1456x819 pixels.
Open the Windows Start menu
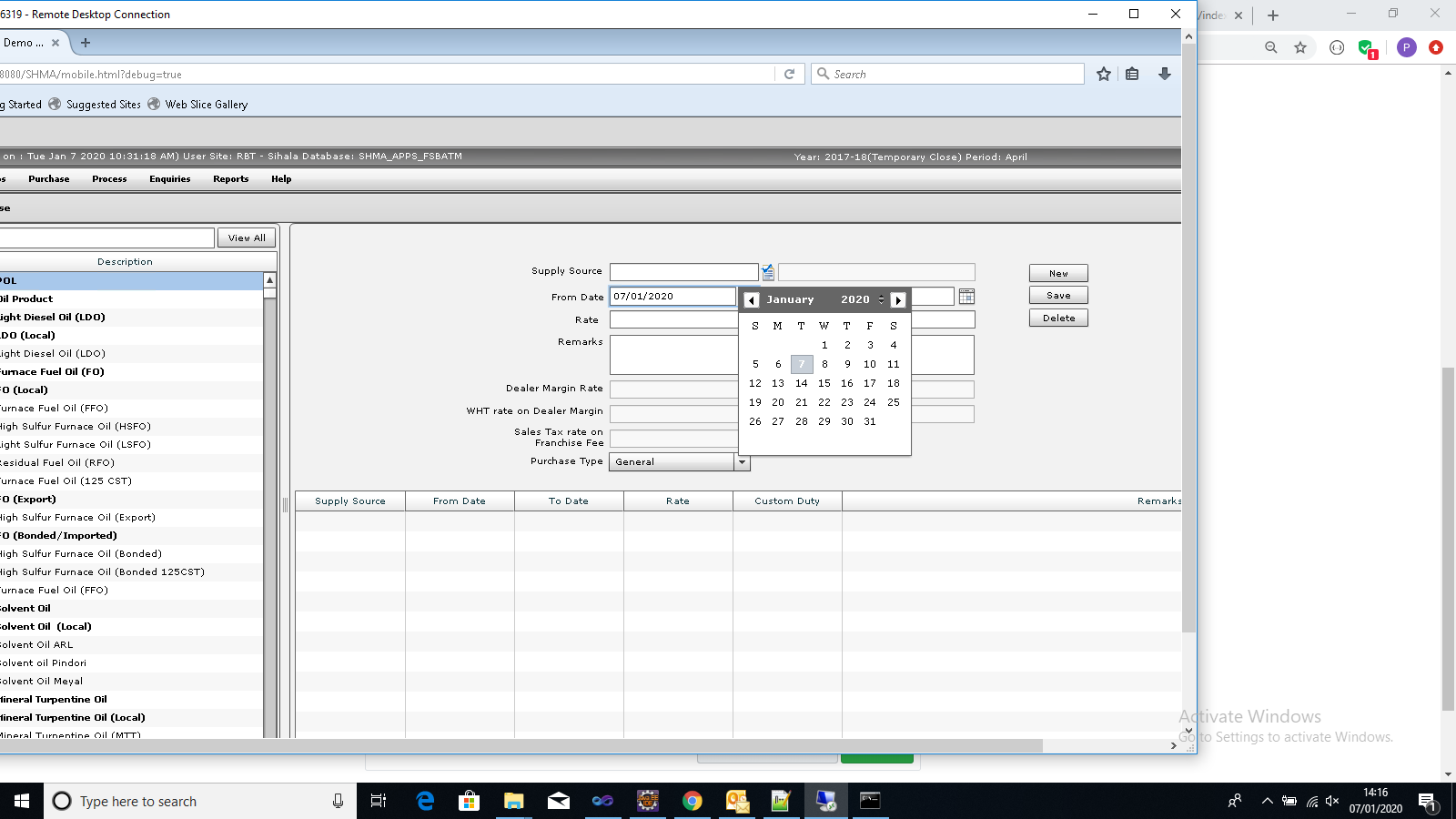click(22, 801)
